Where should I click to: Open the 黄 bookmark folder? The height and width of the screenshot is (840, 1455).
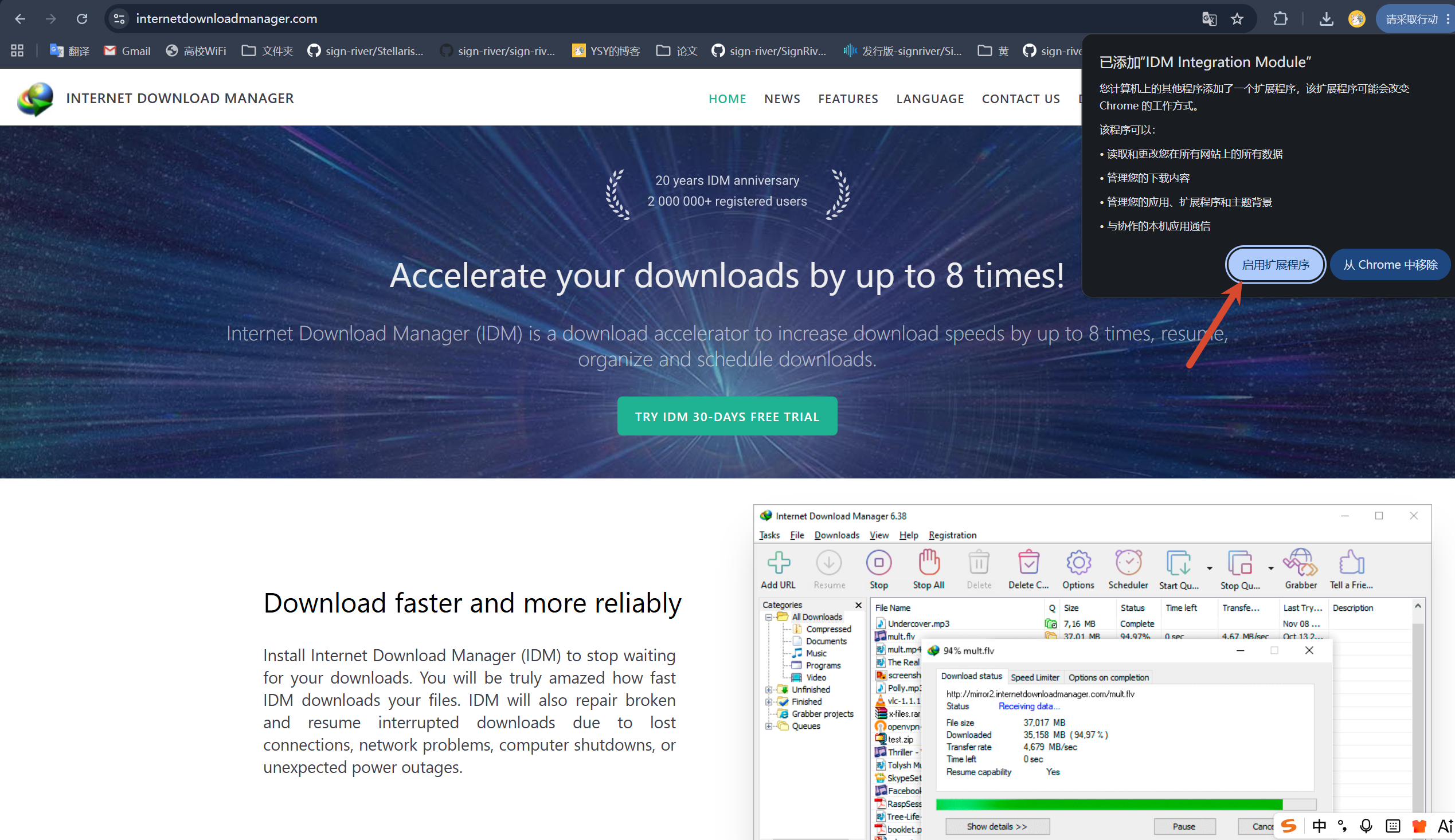(993, 51)
